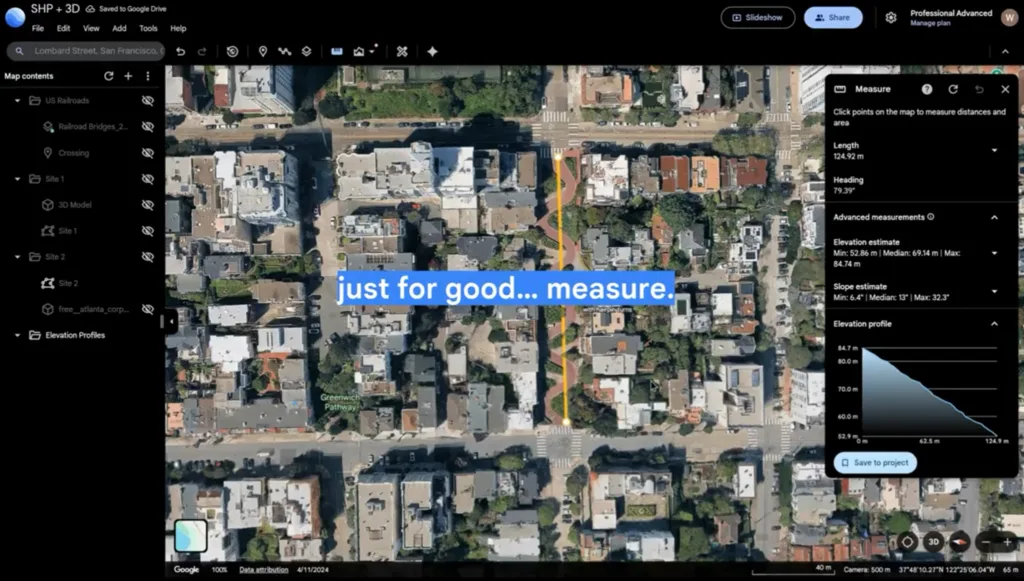Click the compass icon in the map corner
The width and height of the screenshot is (1024, 581).
click(959, 542)
